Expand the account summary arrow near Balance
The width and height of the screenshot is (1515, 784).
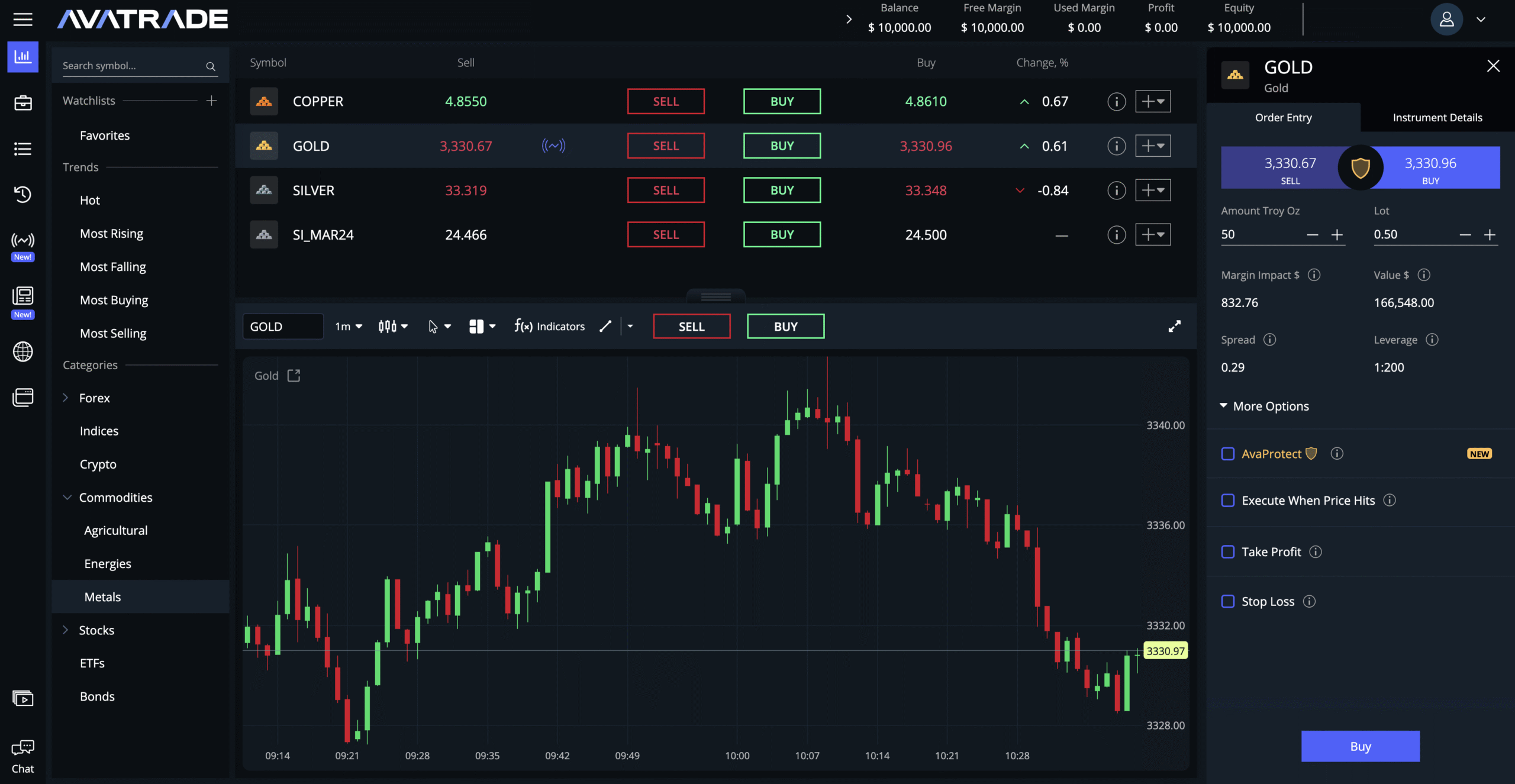[x=849, y=20]
